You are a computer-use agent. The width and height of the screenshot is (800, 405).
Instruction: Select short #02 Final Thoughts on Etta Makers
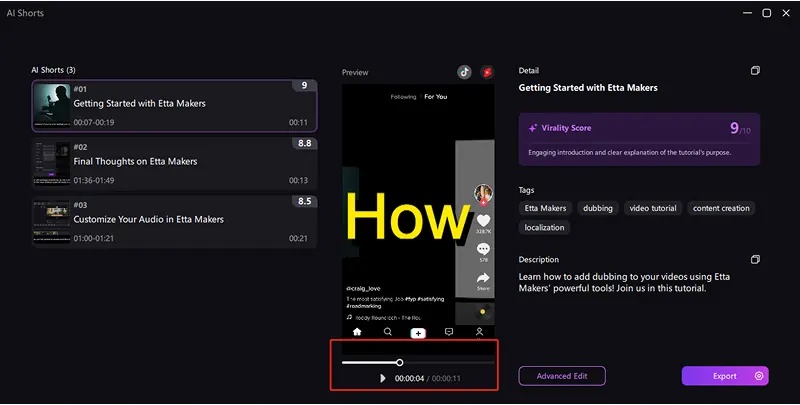pyautogui.click(x=174, y=162)
